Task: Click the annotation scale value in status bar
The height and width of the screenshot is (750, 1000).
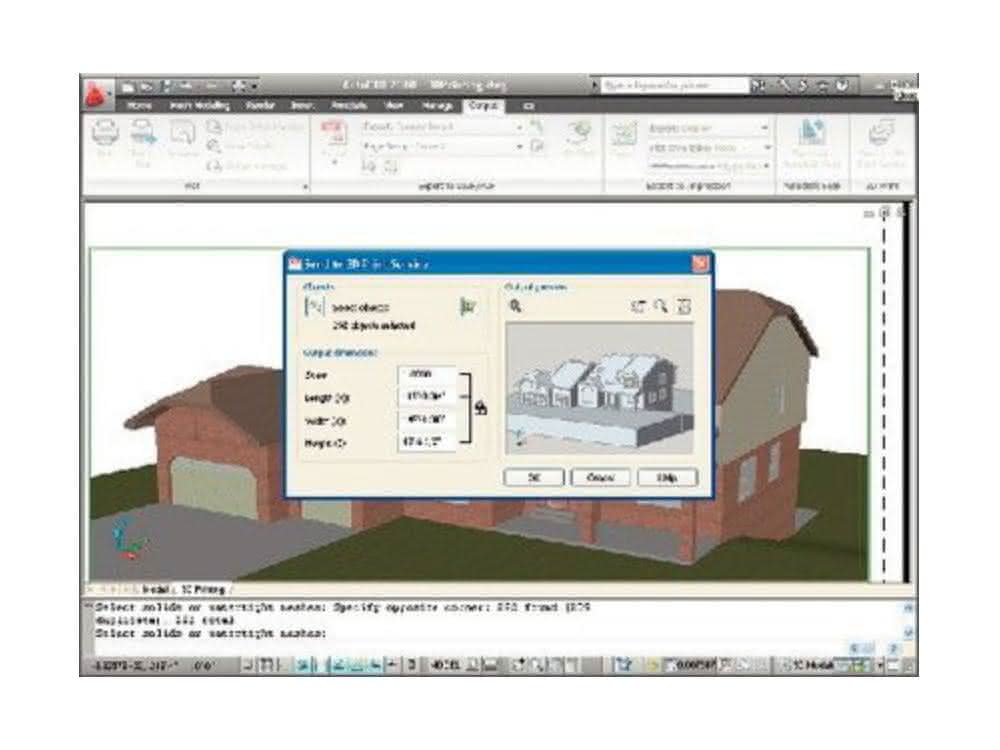Action: pos(696,666)
